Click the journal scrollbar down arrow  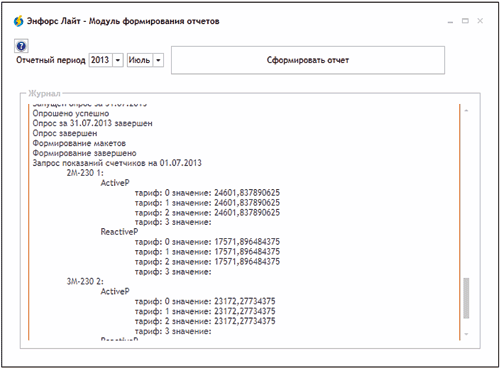[466, 334]
